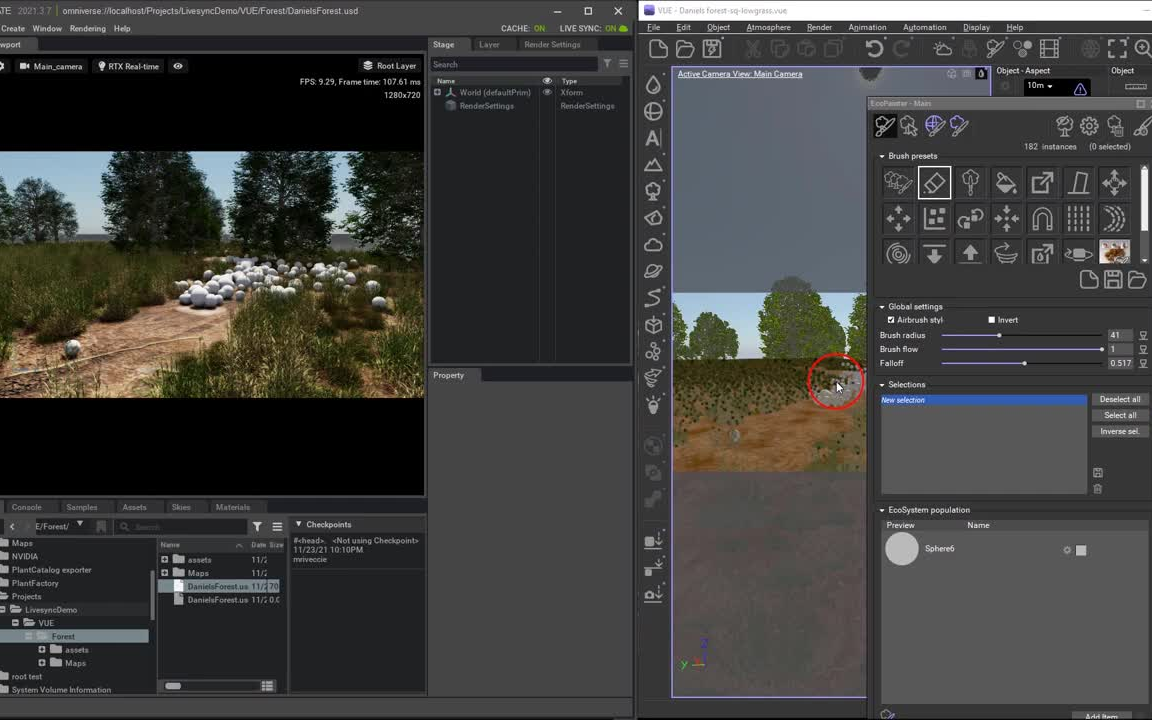Collapse the Brush presets section
Screen dimensions: 1152x720
tap(883, 156)
